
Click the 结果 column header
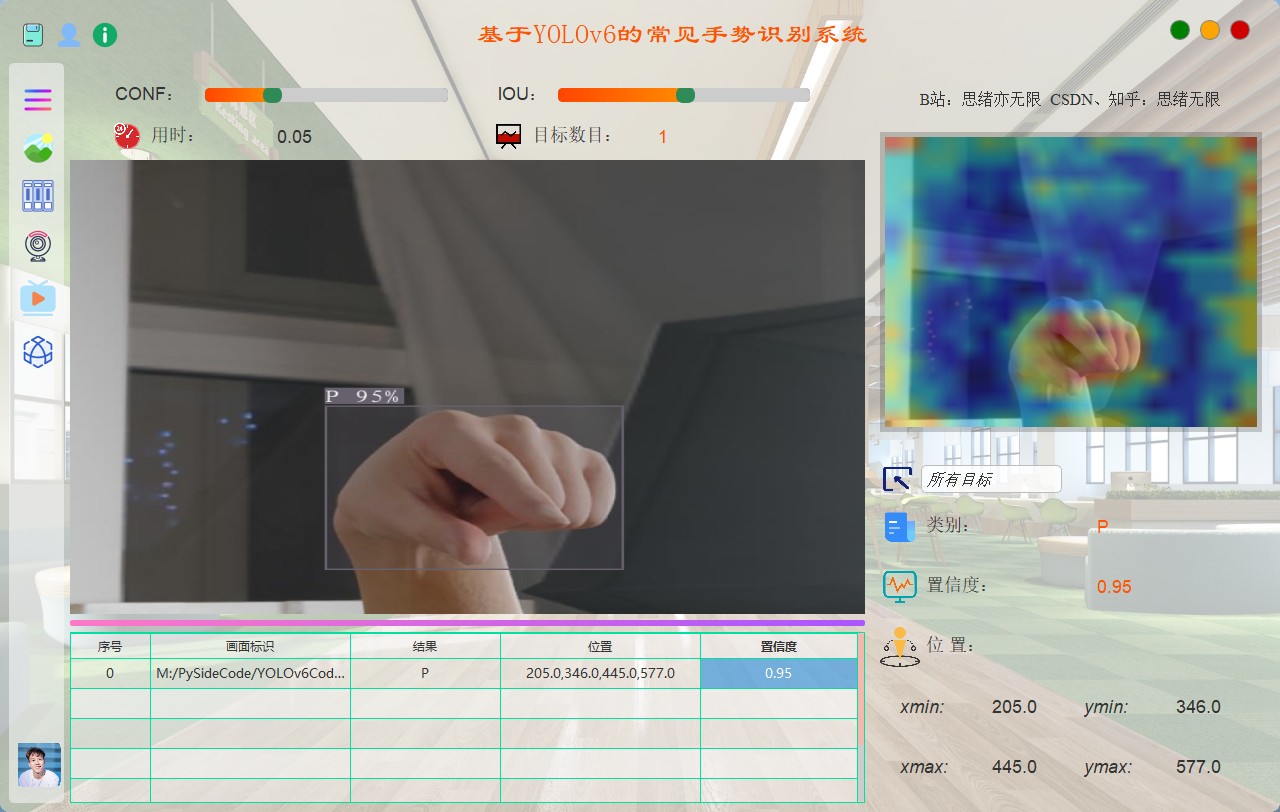[x=425, y=647]
